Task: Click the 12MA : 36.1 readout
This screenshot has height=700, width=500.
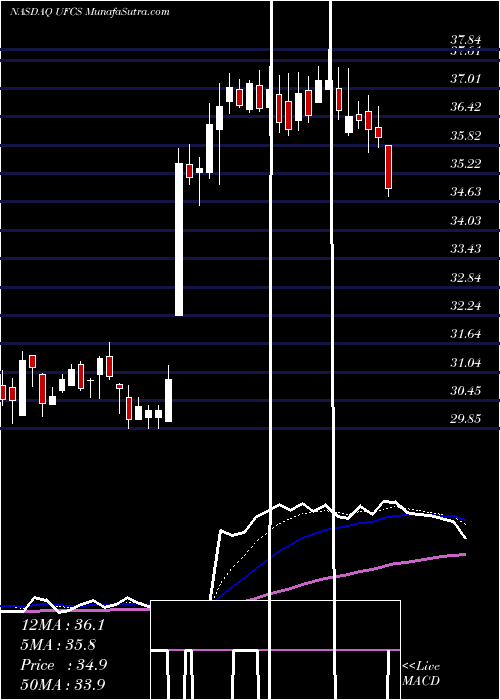Action: pos(63,625)
